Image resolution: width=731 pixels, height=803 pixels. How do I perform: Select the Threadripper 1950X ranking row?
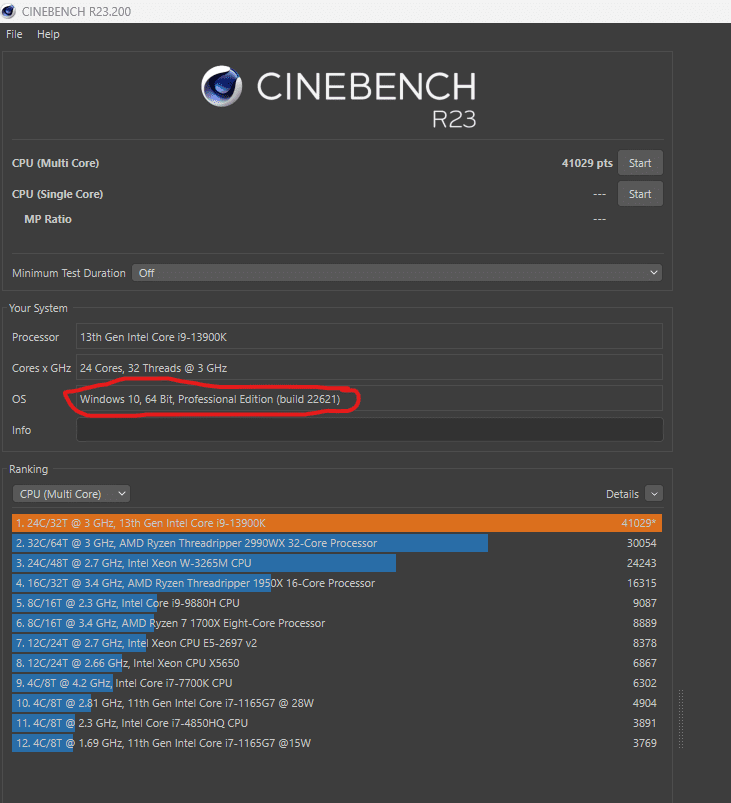point(337,583)
